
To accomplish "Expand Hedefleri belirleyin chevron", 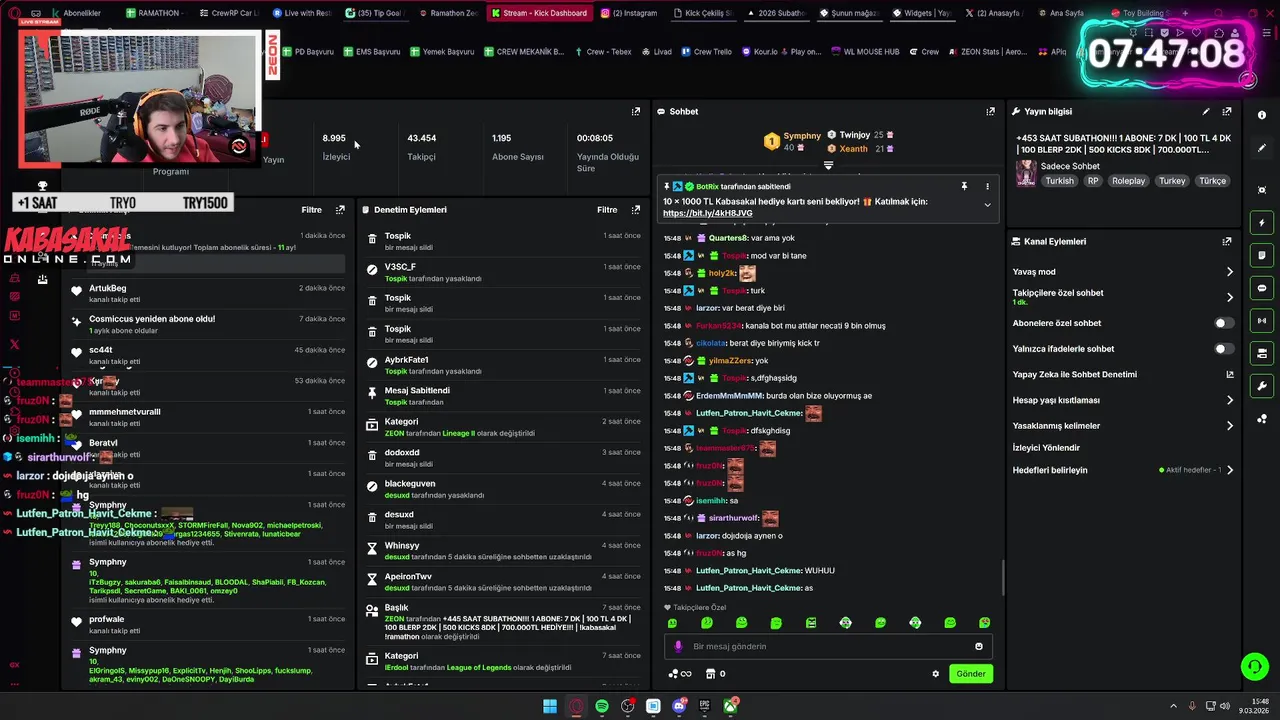I will click(x=1229, y=470).
